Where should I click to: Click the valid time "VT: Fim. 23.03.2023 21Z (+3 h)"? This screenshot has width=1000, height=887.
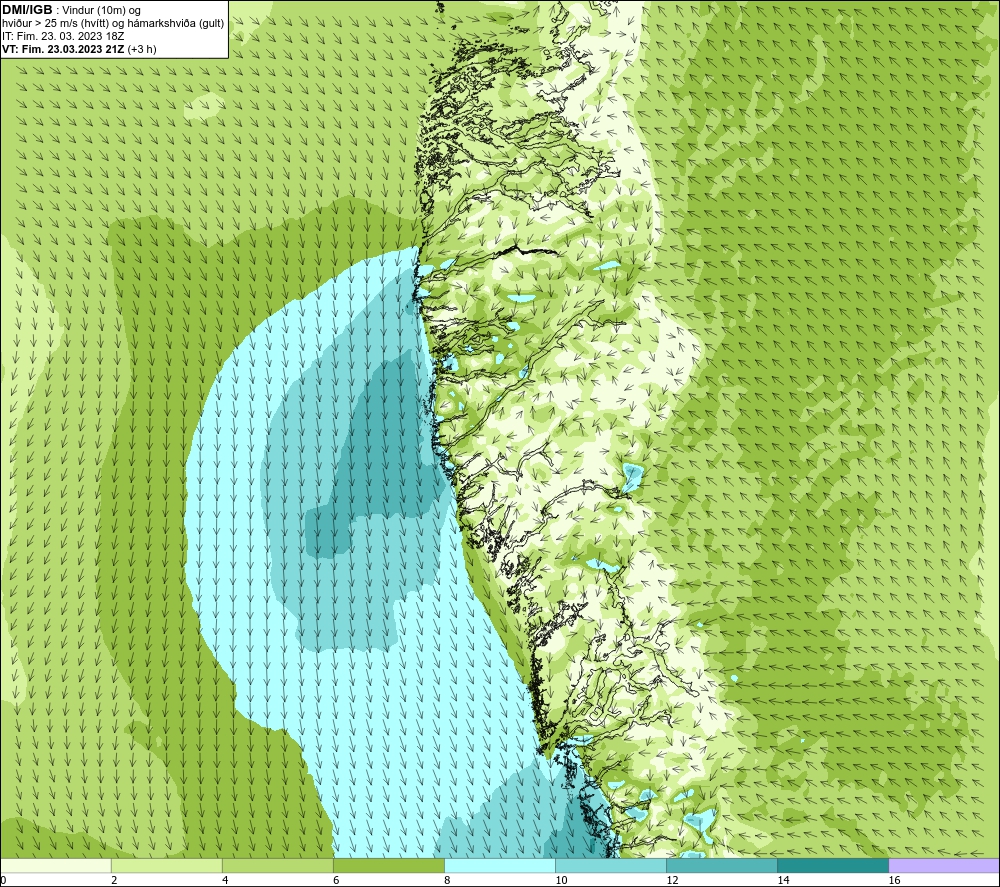click(79, 49)
